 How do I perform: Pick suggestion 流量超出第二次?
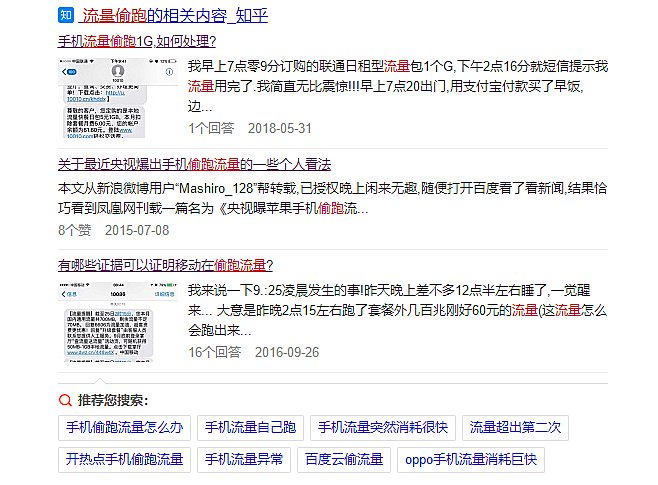pyautogui.click(x=515, y=428)
